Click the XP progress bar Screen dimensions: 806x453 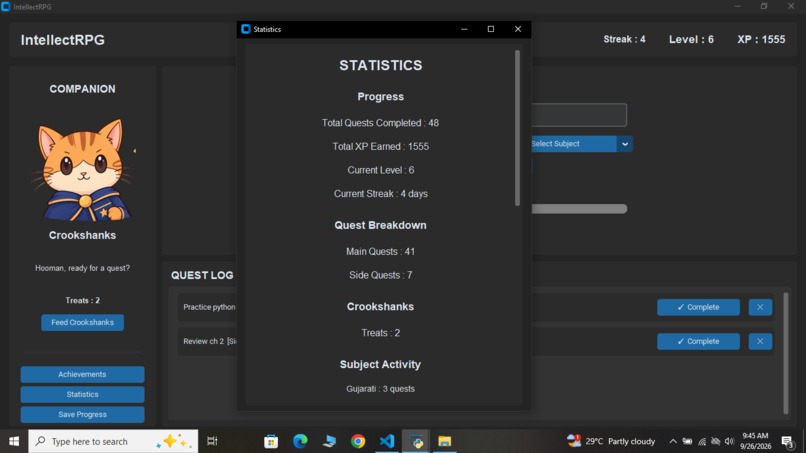pyautogui.click(x=579, y=209)
